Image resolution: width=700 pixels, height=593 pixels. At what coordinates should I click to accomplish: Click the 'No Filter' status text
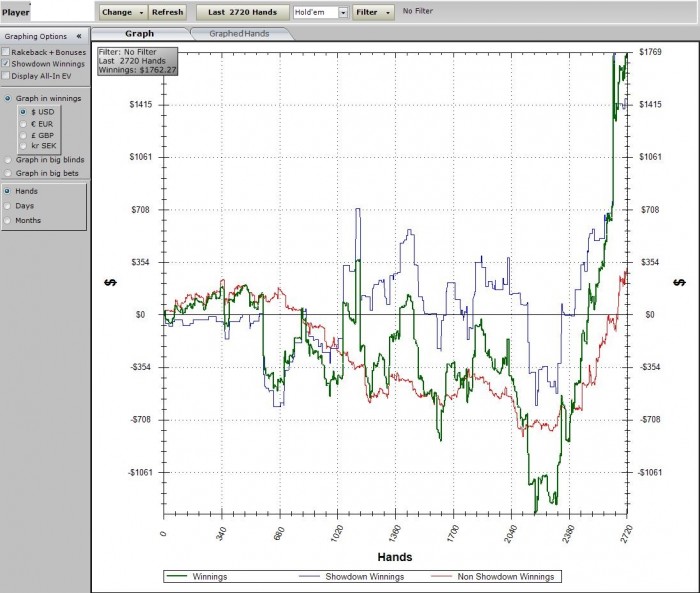tap(417, 11)
